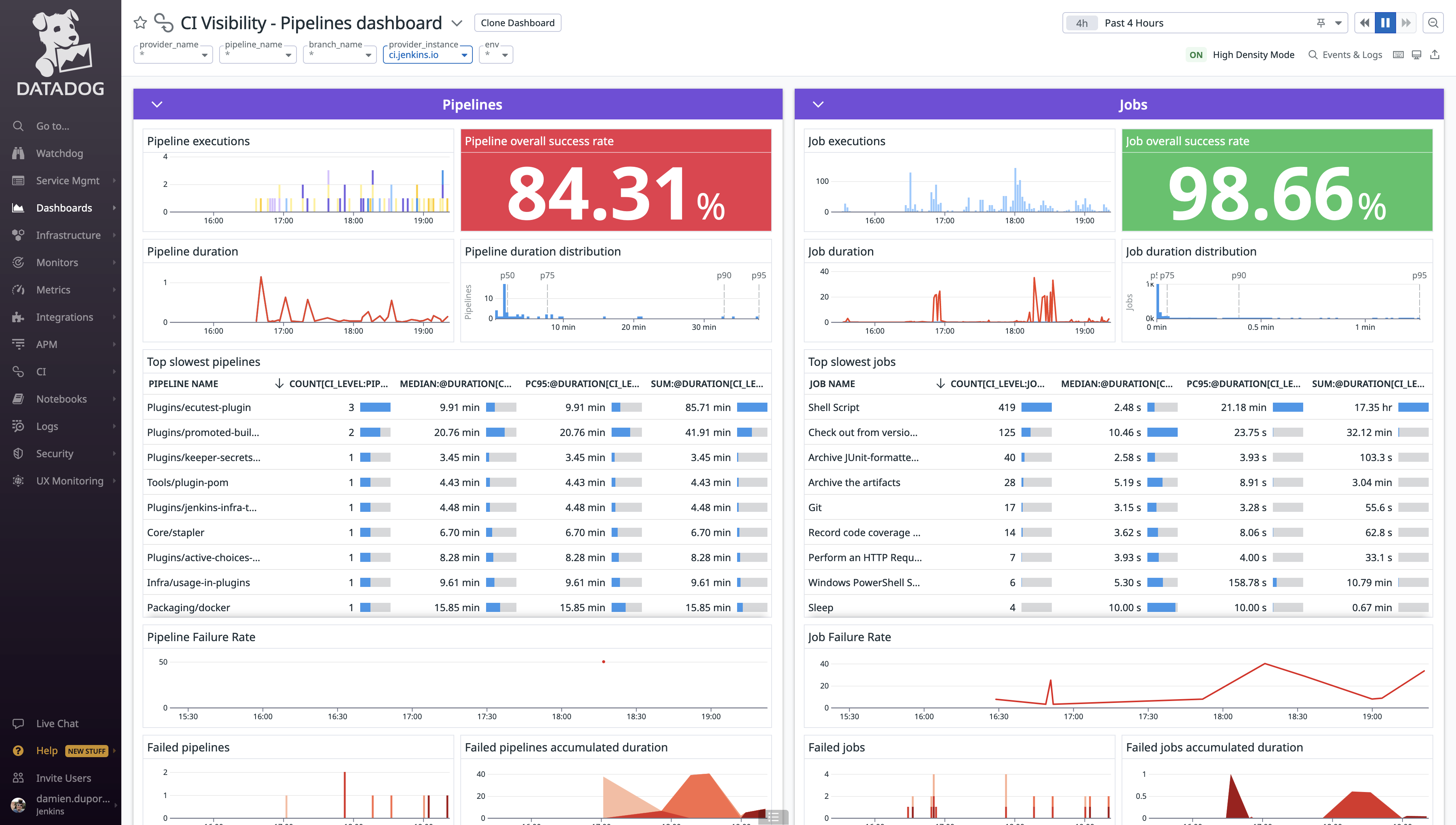This screenshot has height=825, width=1456.
Task: Open keyboard shortcuts via the keyboard icon
Action: tap(1398, 54)
